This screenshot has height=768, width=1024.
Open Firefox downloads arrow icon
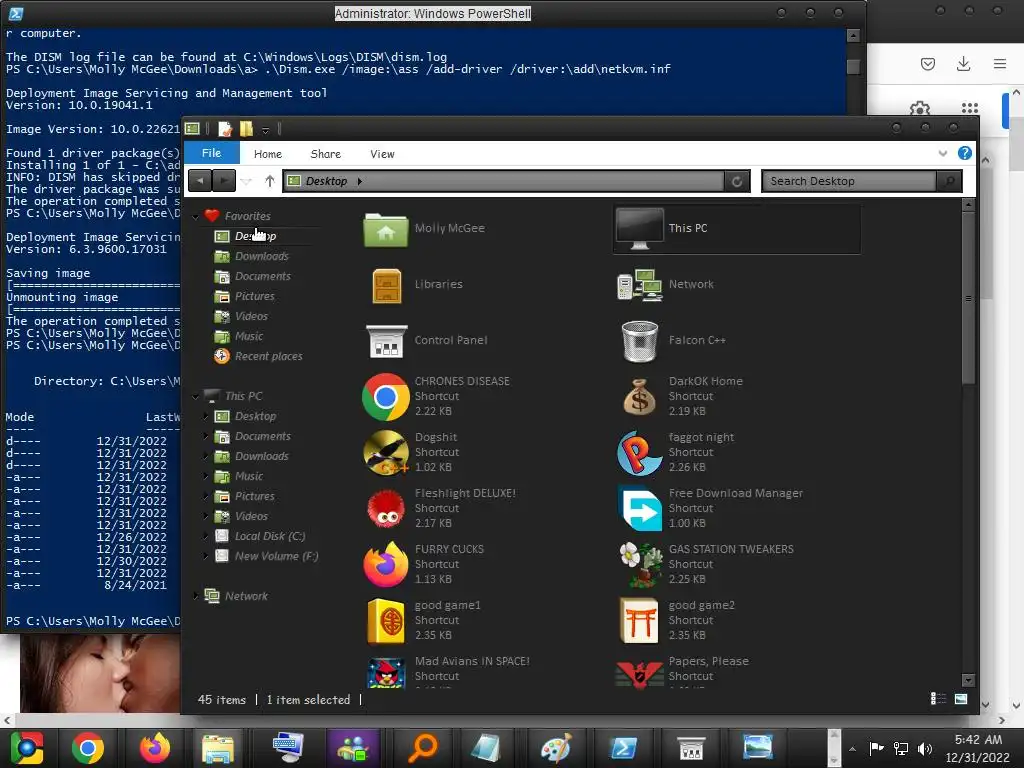[x=963, y=63]
